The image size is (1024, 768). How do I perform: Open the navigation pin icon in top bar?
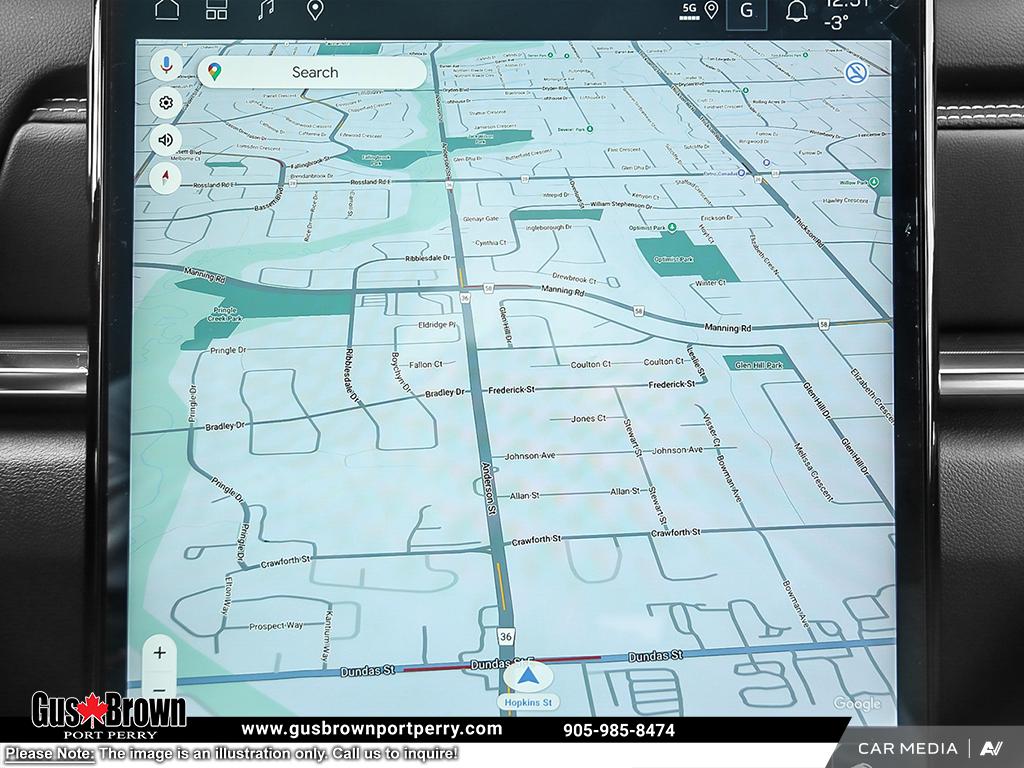pos(315,10)
